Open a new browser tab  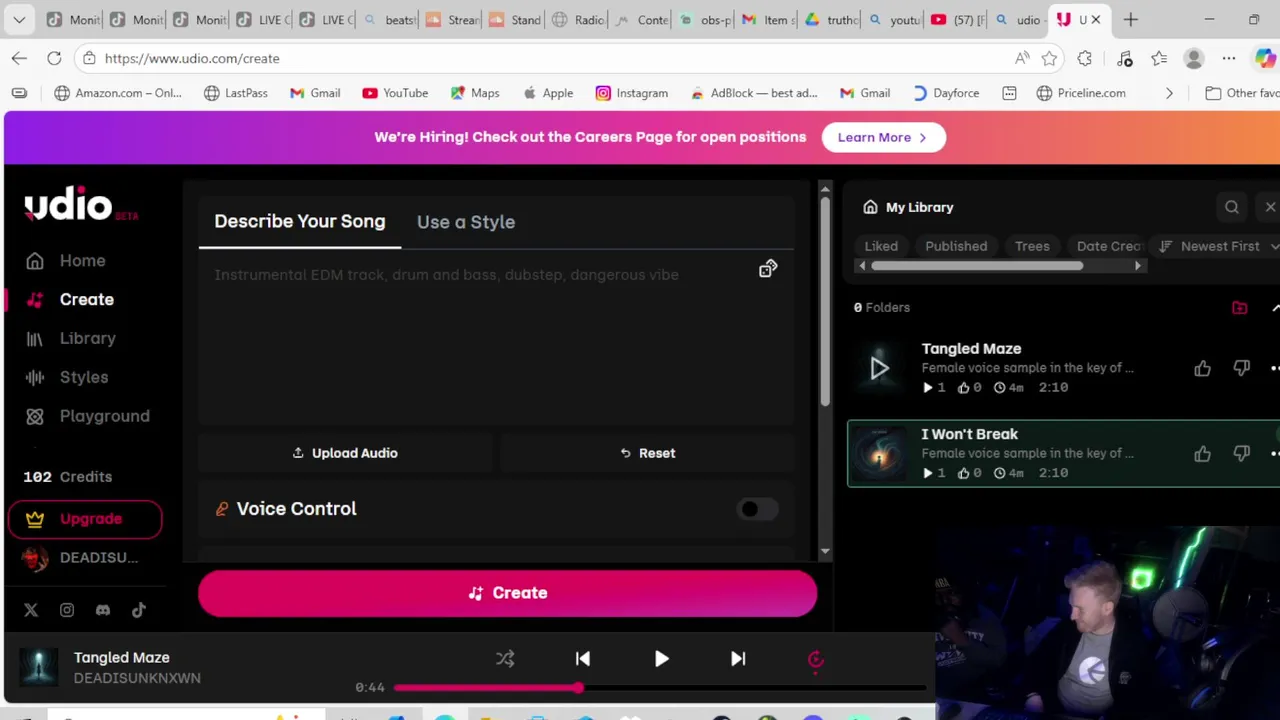[x=1131, y=19]
